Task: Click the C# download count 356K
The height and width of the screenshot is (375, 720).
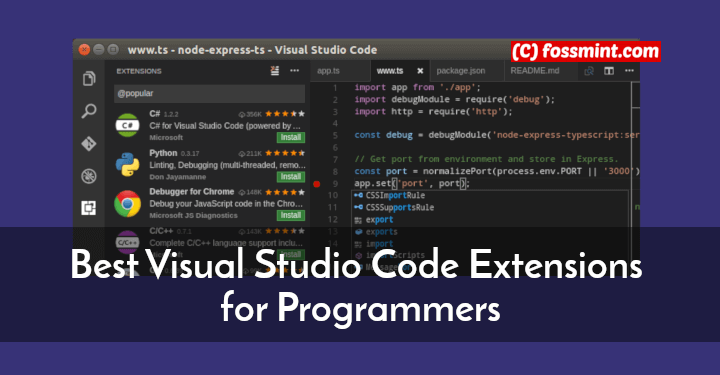Action: [x=250, y=114]
